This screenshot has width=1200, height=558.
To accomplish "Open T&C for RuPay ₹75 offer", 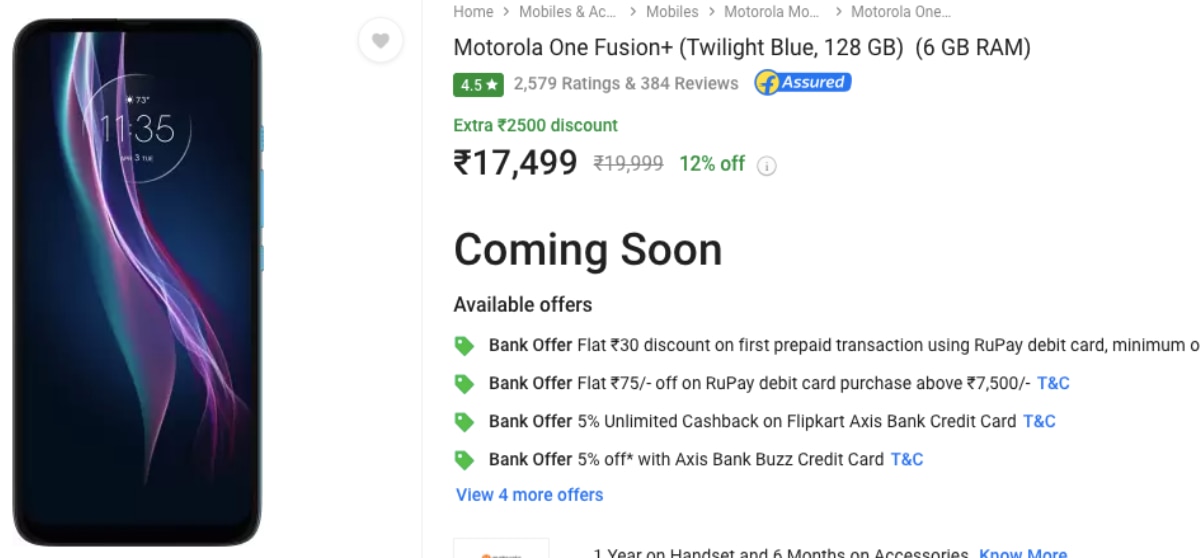I will tap(1053, 384).
